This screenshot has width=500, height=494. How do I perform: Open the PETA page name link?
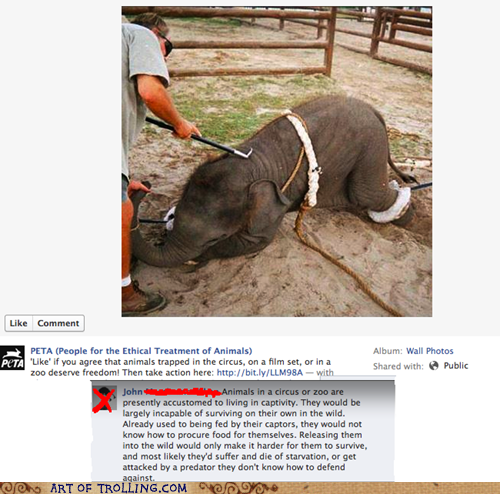click(x=141, y=351)
